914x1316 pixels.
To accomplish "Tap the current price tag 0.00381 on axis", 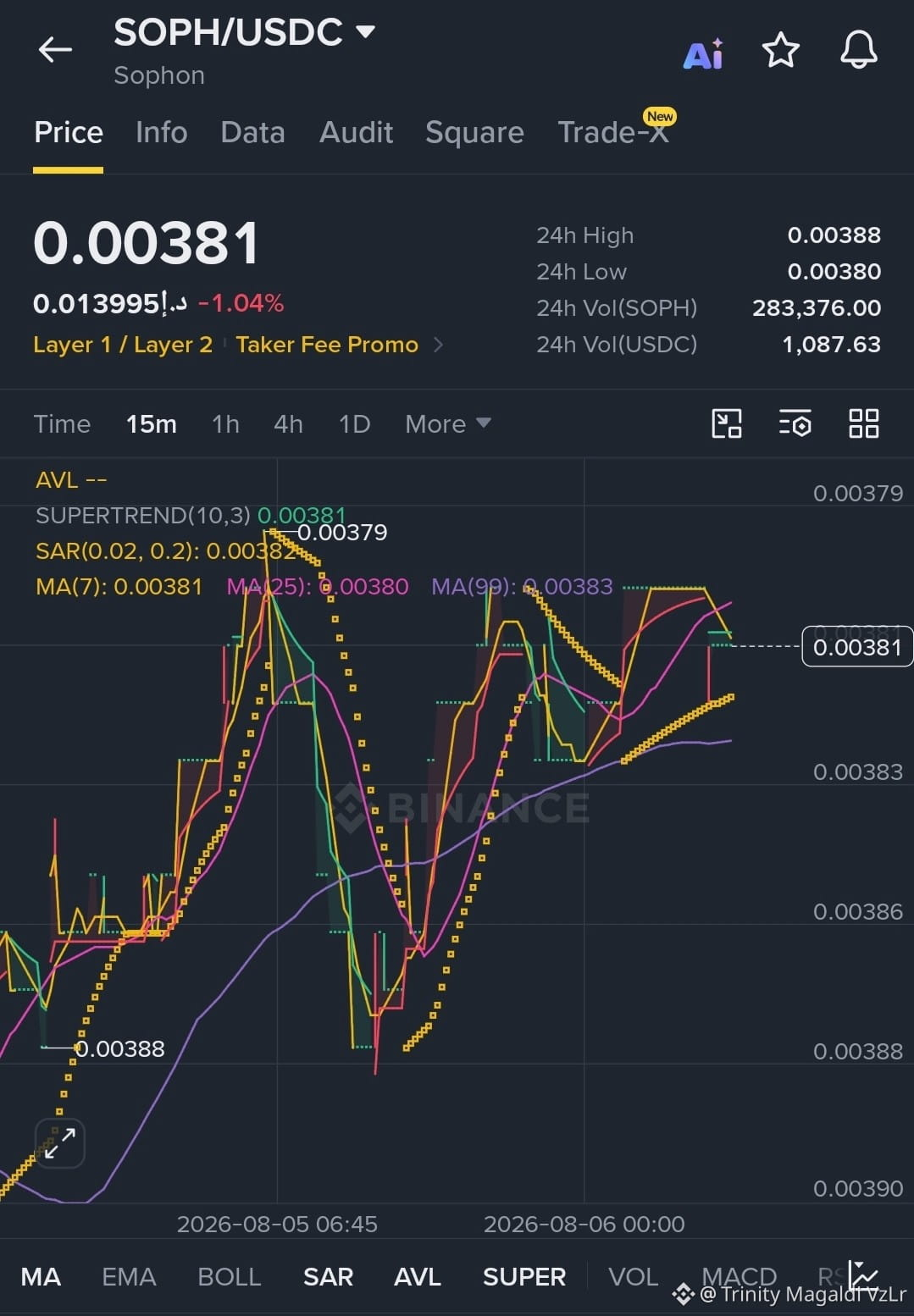I will coord(857,647).
